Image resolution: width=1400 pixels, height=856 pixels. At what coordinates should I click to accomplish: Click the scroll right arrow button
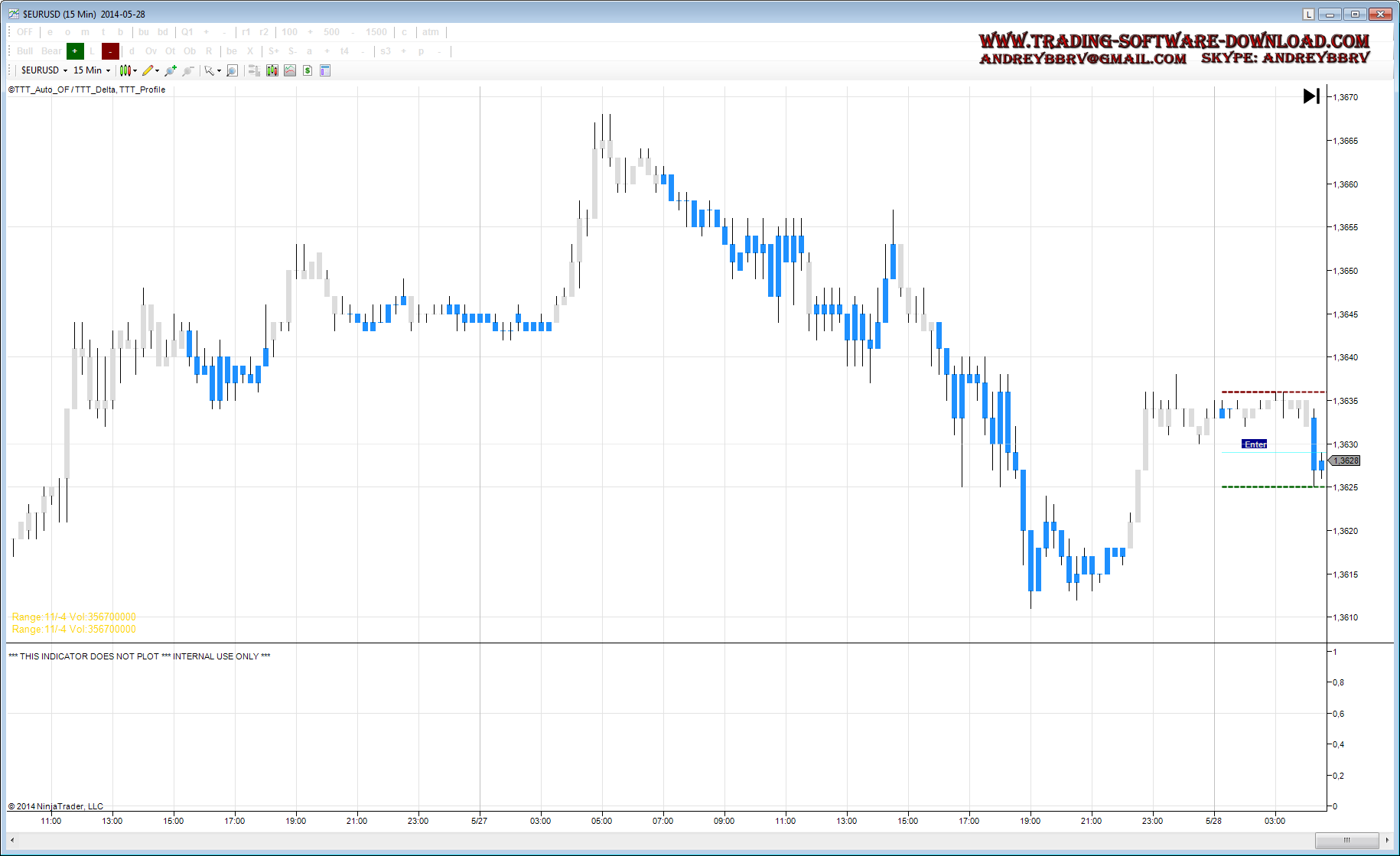pyautogui.click(x=1387, y=840)
